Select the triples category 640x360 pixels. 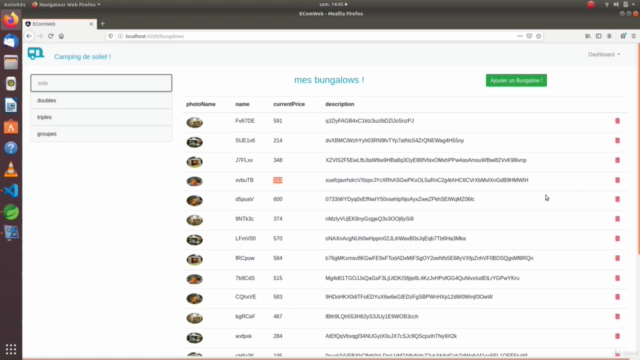tap(101, 117)
